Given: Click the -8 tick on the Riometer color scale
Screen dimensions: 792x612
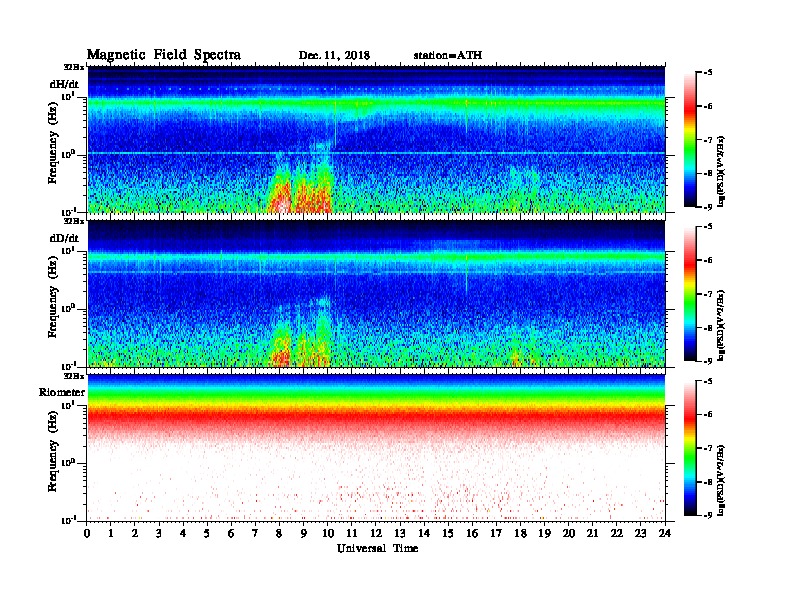Looking at the screenshot, I should point(708,482).
